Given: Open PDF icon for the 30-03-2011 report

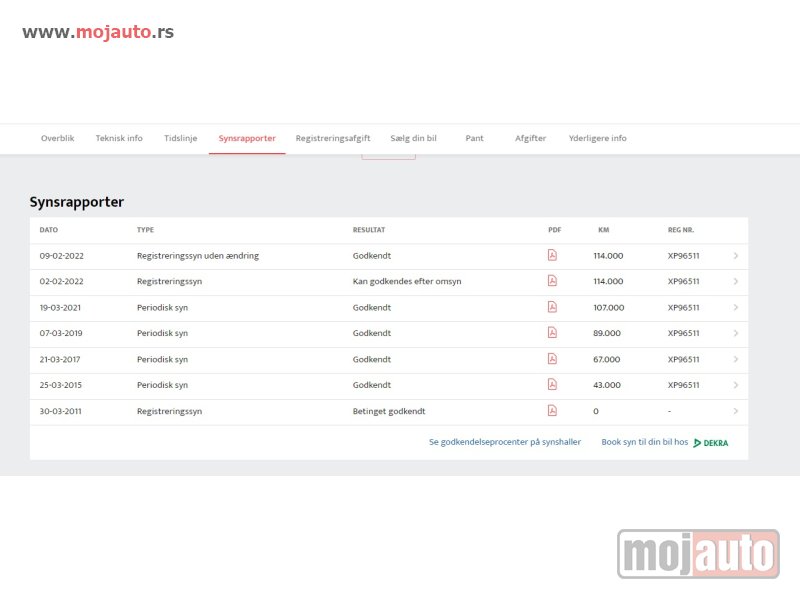Looking at the screenshot, I should pyautogui.click(x=552, y=411).
